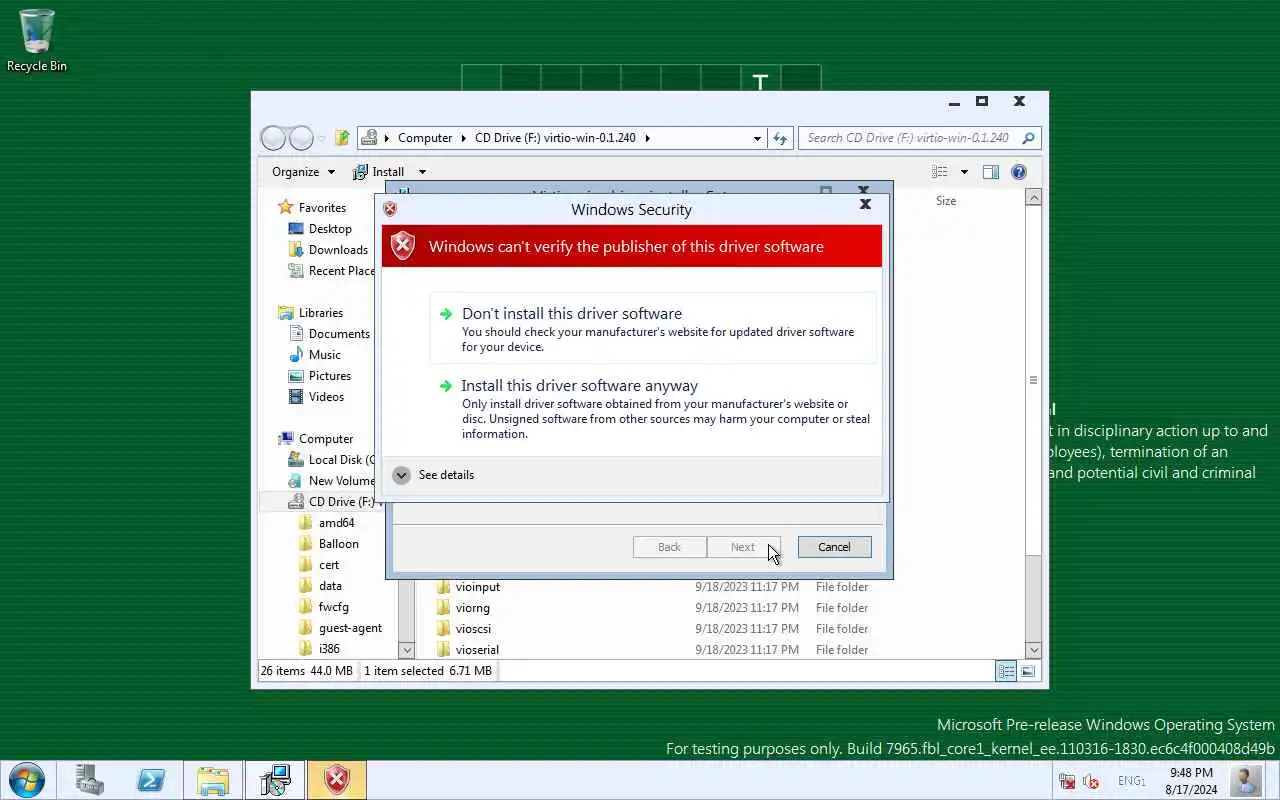Image resolution: width=1280 pixels, height=800 pixels.
Task: Click Explorer back navigation button
Action: [x=274, y=138]
